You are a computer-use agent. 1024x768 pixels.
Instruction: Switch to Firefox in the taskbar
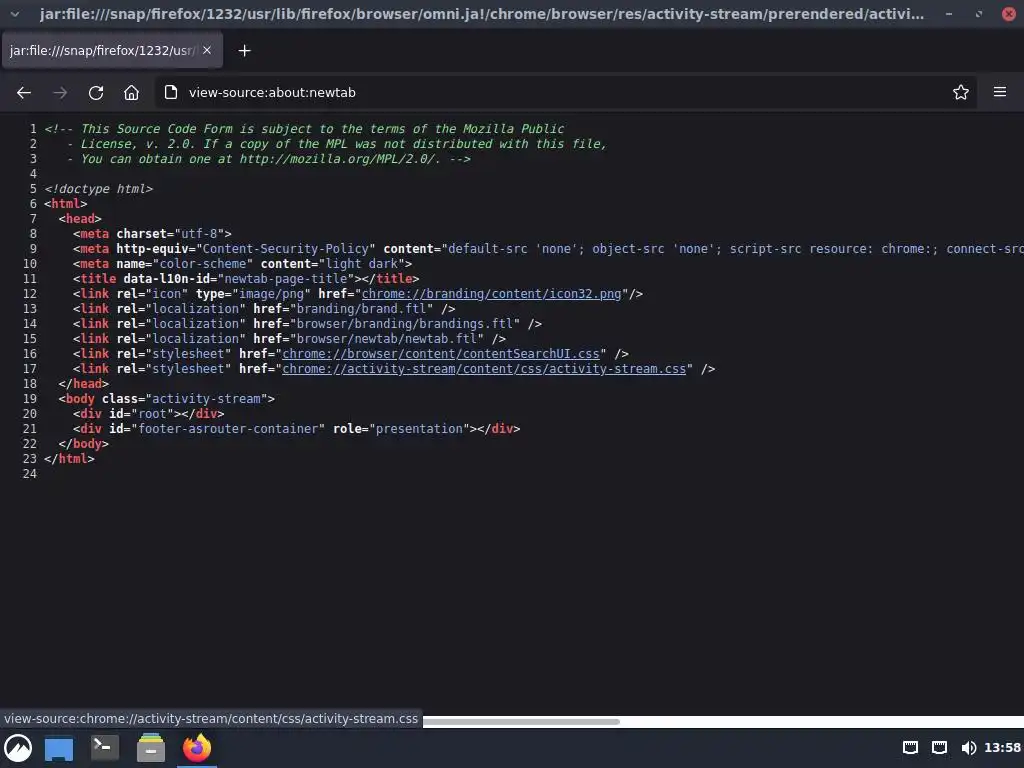(x=197, y=748)
